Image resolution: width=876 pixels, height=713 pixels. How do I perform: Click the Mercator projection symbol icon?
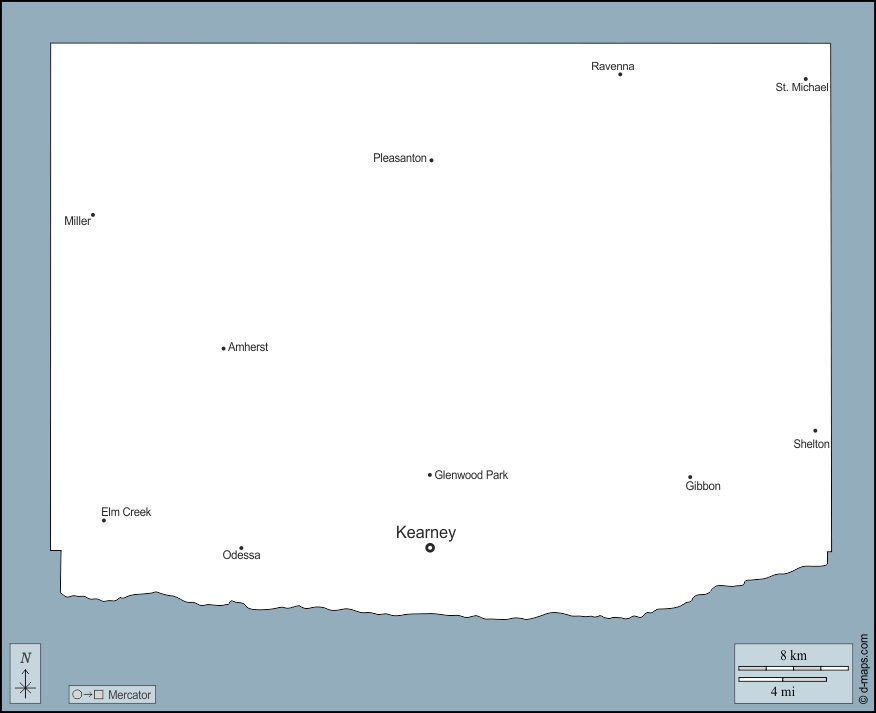pyautogui.click(x=88, y=694)
